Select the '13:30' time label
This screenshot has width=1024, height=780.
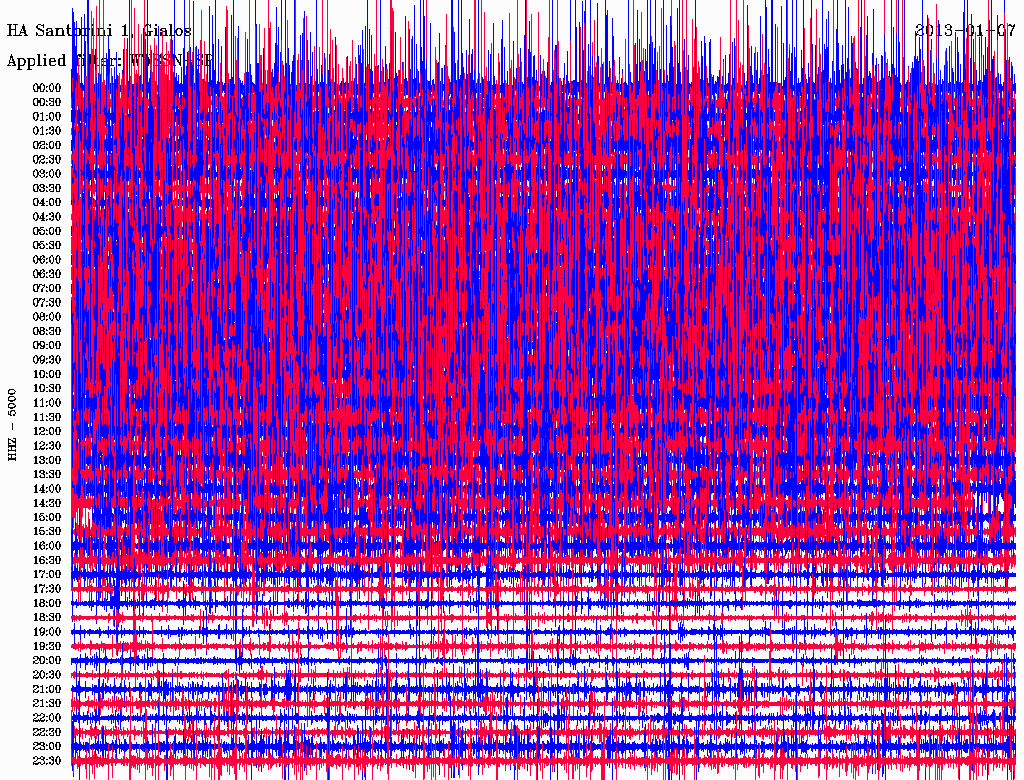(x=47, y=475)
